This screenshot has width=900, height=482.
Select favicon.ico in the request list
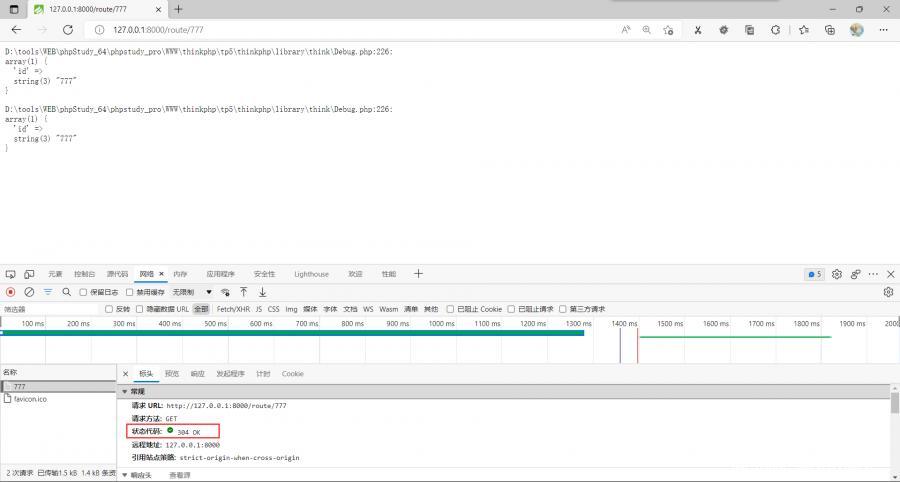pos(28,398)
